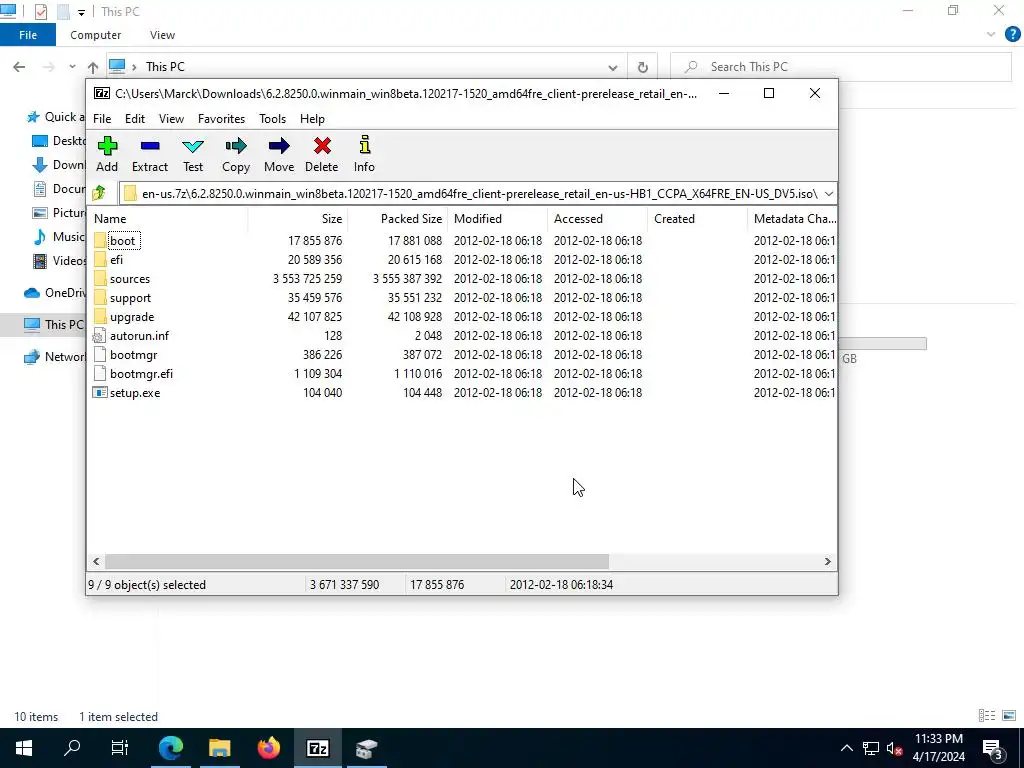1024x768 pixels.
Task: Click the taskbar clock showing 11:33 PM
Action: (938, 748)
